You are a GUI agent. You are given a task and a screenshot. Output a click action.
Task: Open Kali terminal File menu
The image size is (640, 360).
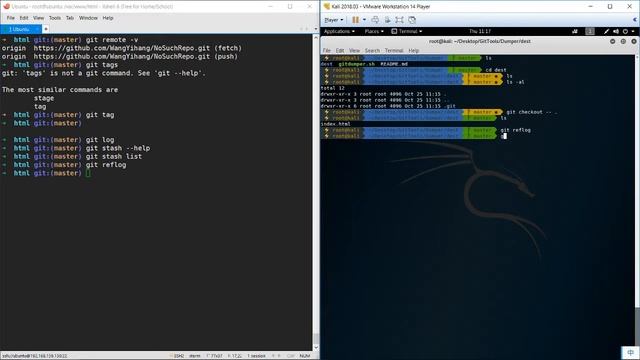click(x=327, y=51)
